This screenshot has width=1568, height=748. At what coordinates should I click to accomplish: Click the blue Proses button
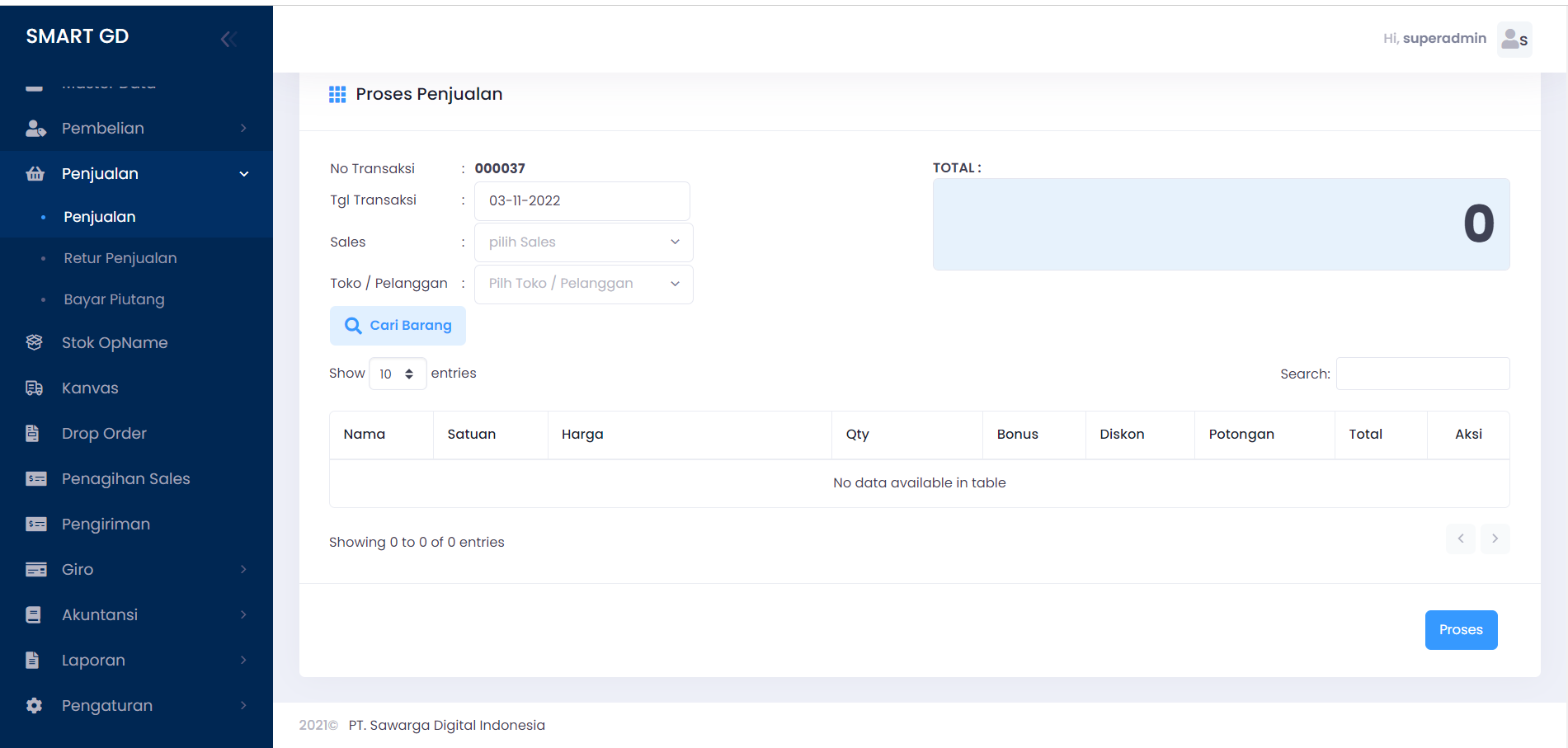point(1460,630)
